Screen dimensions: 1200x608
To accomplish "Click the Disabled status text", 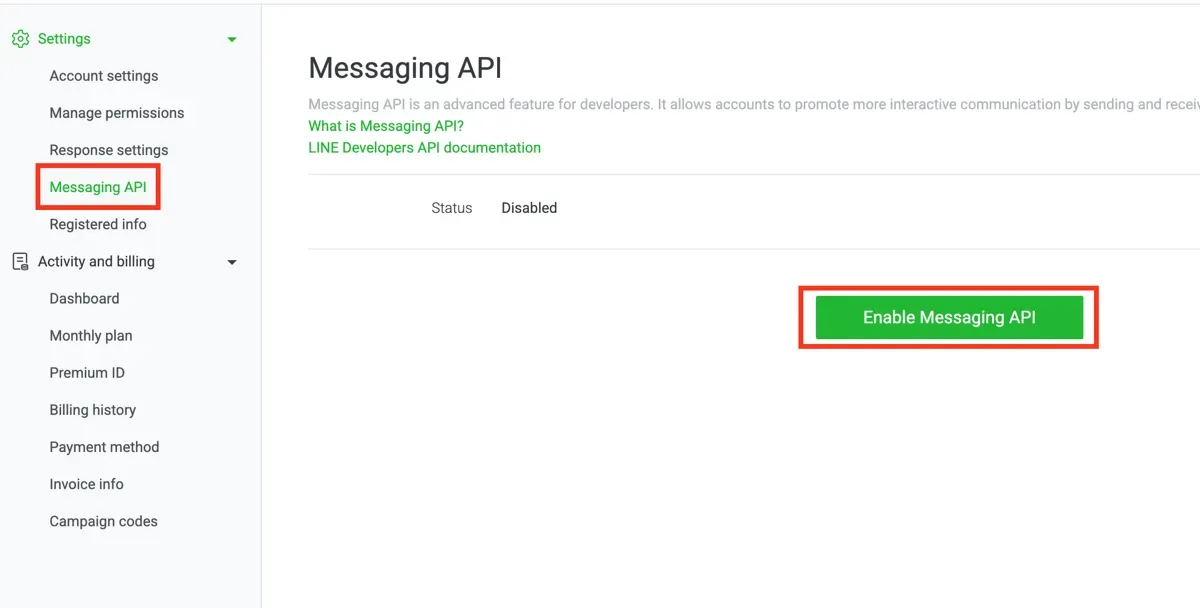I will click(x=528, y=207).
